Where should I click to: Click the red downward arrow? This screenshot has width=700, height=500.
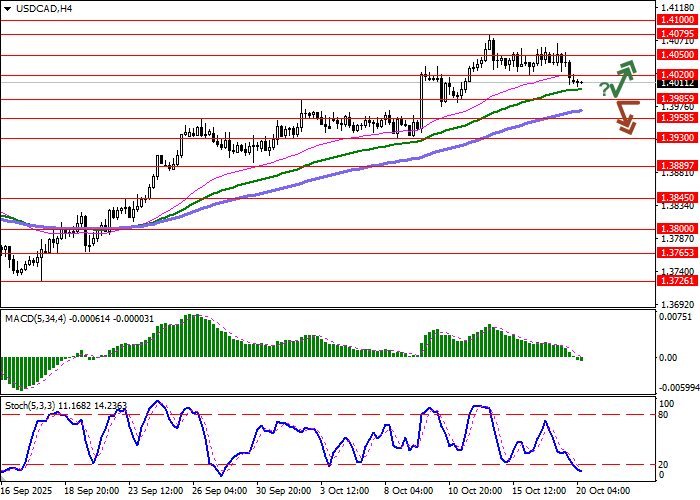pos(626,117)
